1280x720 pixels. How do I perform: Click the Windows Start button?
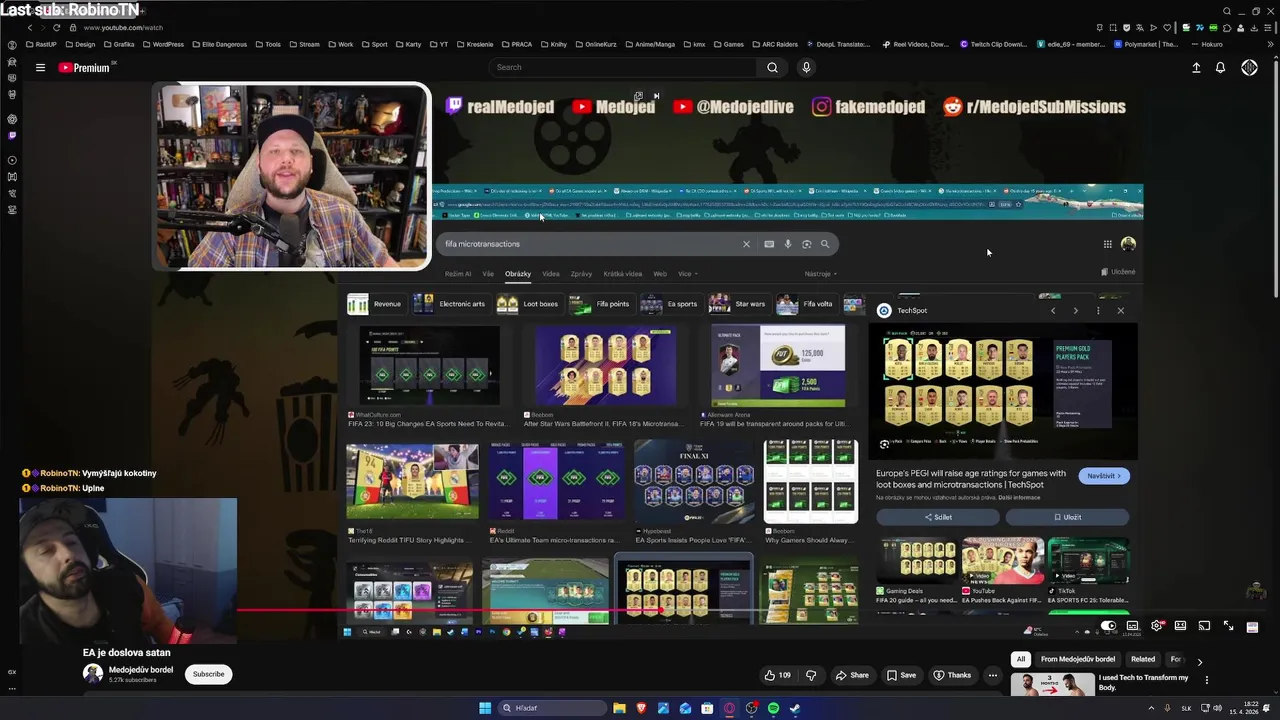pyautogui.click(x=485, y=708)
